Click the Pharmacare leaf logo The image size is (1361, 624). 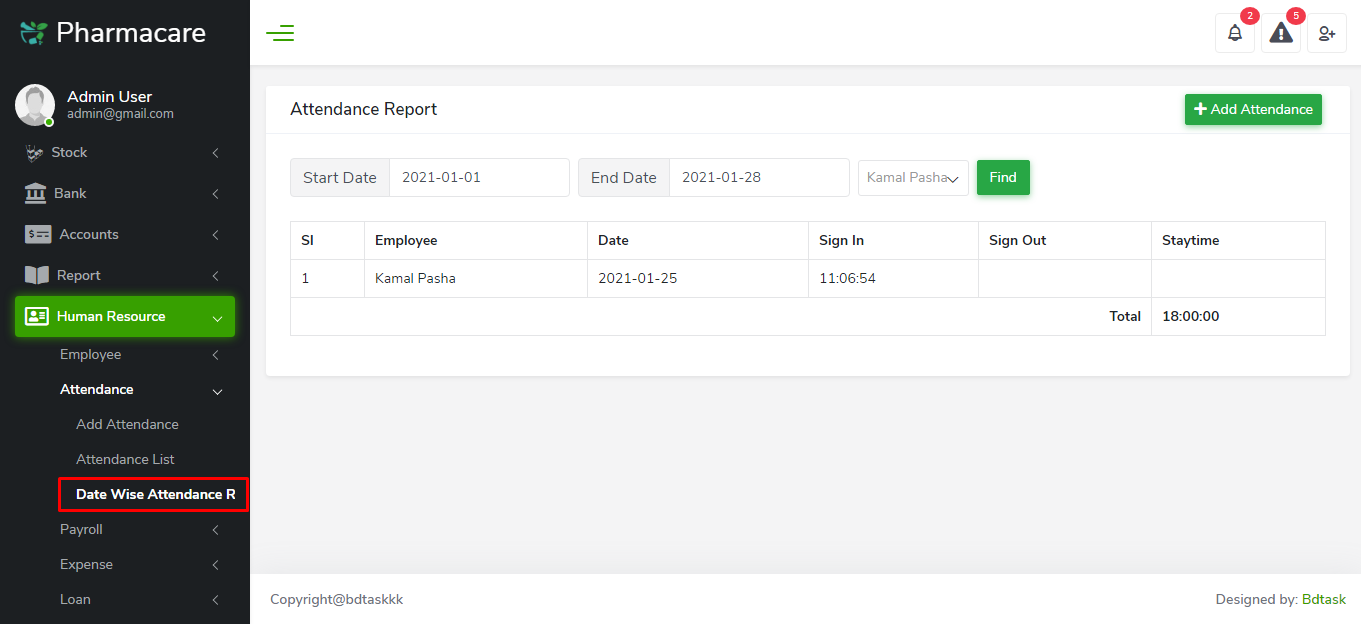(x=33, y=33)
